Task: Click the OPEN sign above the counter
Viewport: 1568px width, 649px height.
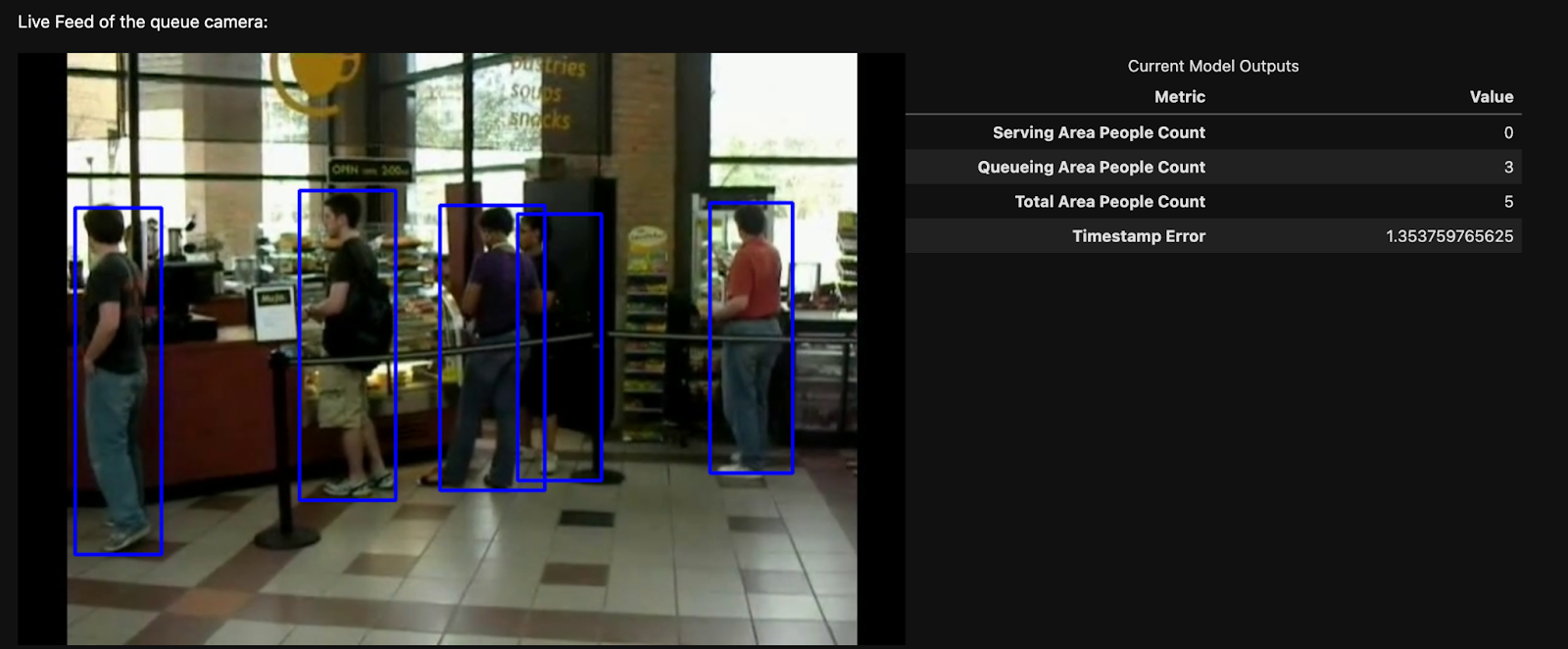Action: (x=369, y=171)
